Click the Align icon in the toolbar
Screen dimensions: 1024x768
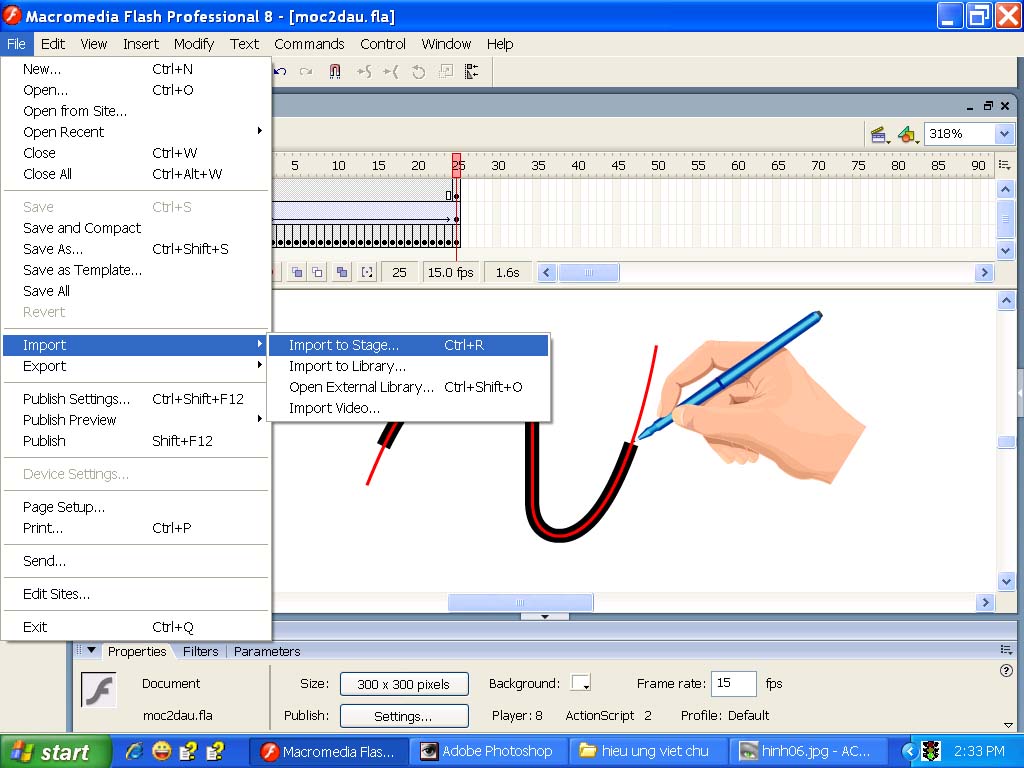click(472, 71)
